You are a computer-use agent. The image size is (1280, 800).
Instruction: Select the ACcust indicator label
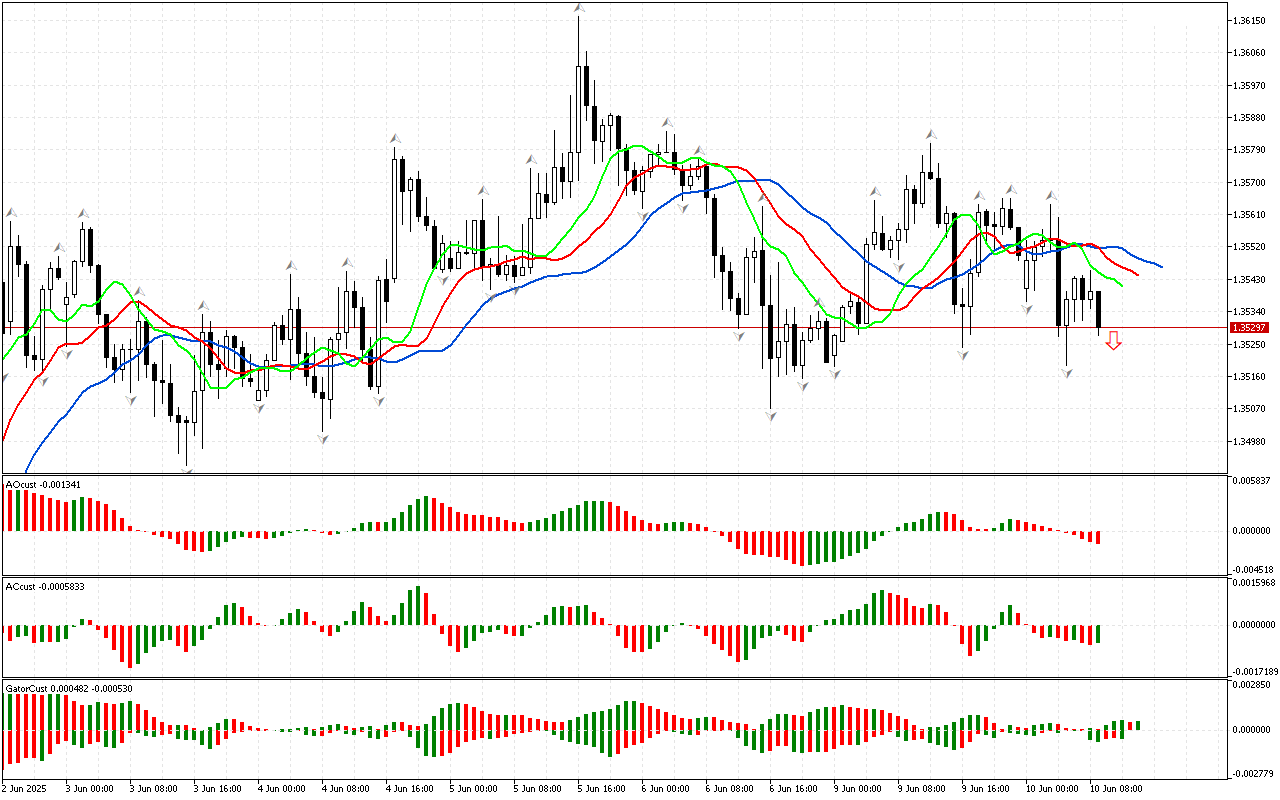(45, 587)
